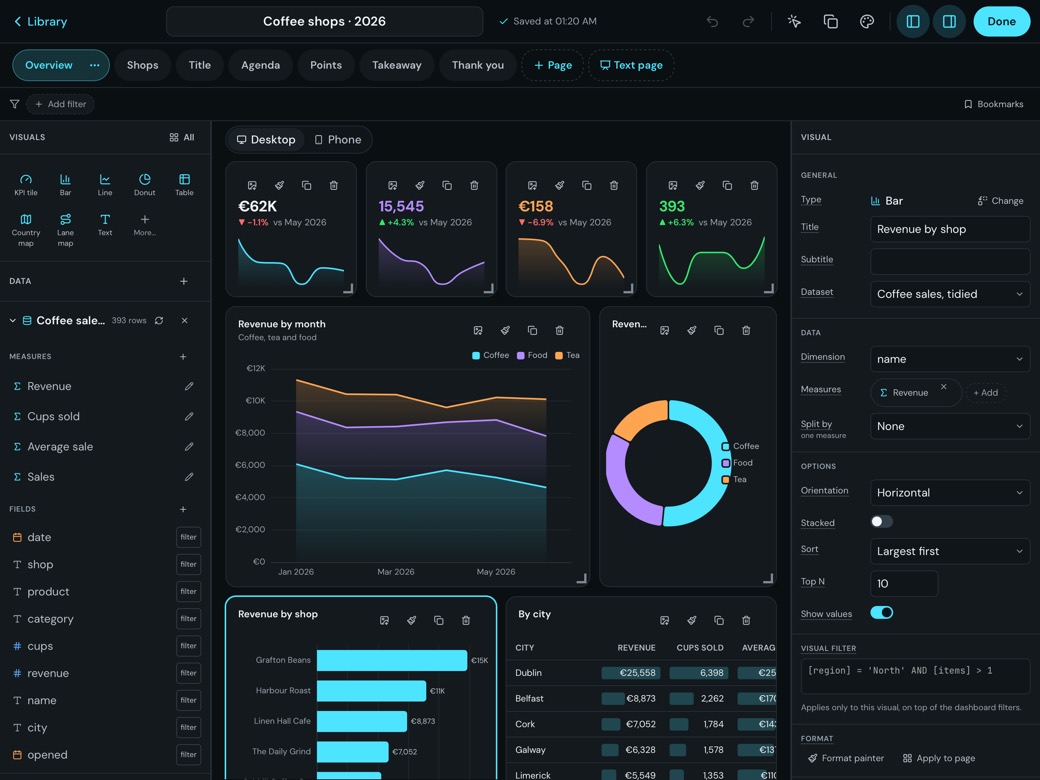Open Bookmarks

point(994,104)
